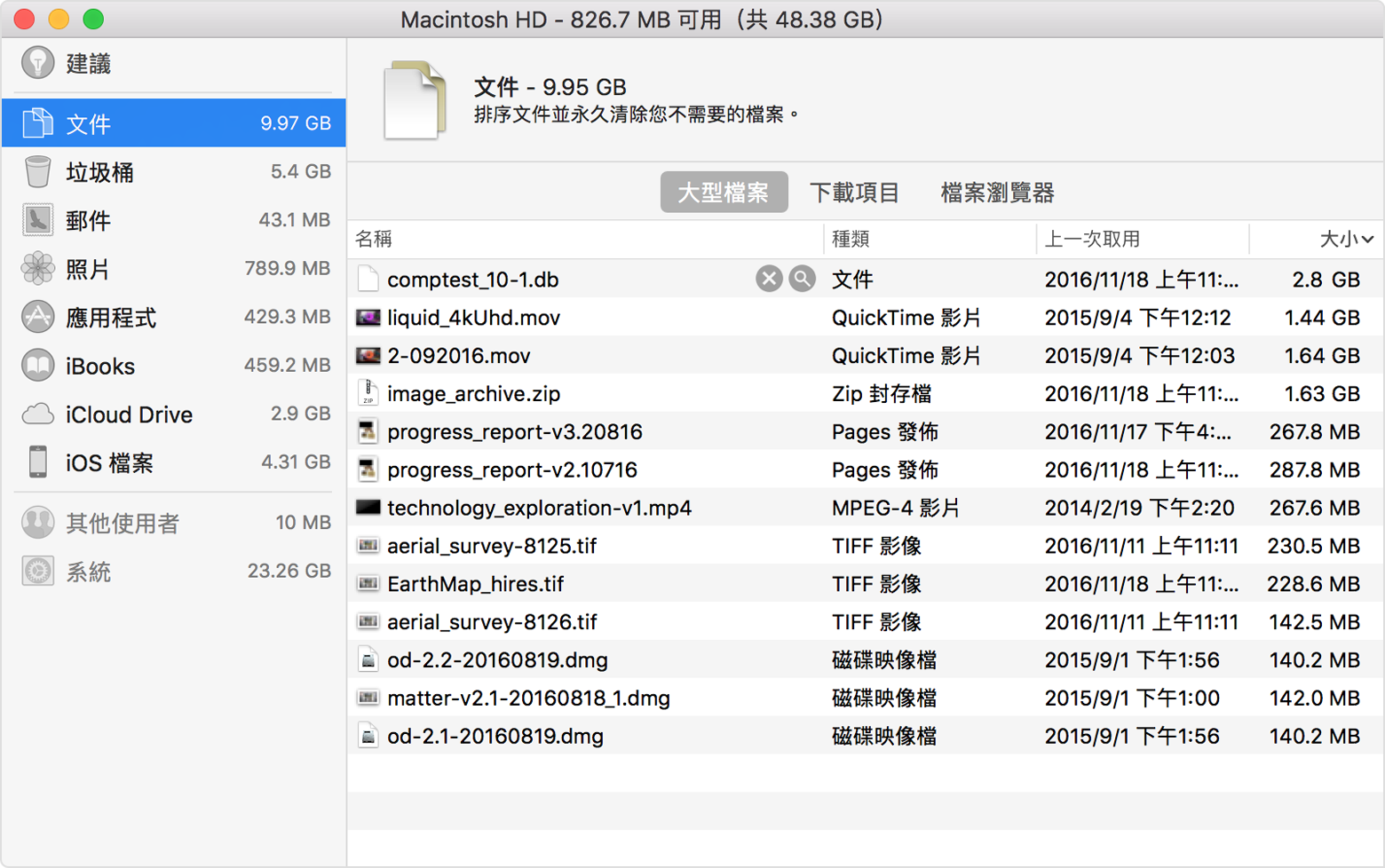This screenshot has width=1385, height=868.
Task: Open the iBooks category
Action: [x=99, y=366]
